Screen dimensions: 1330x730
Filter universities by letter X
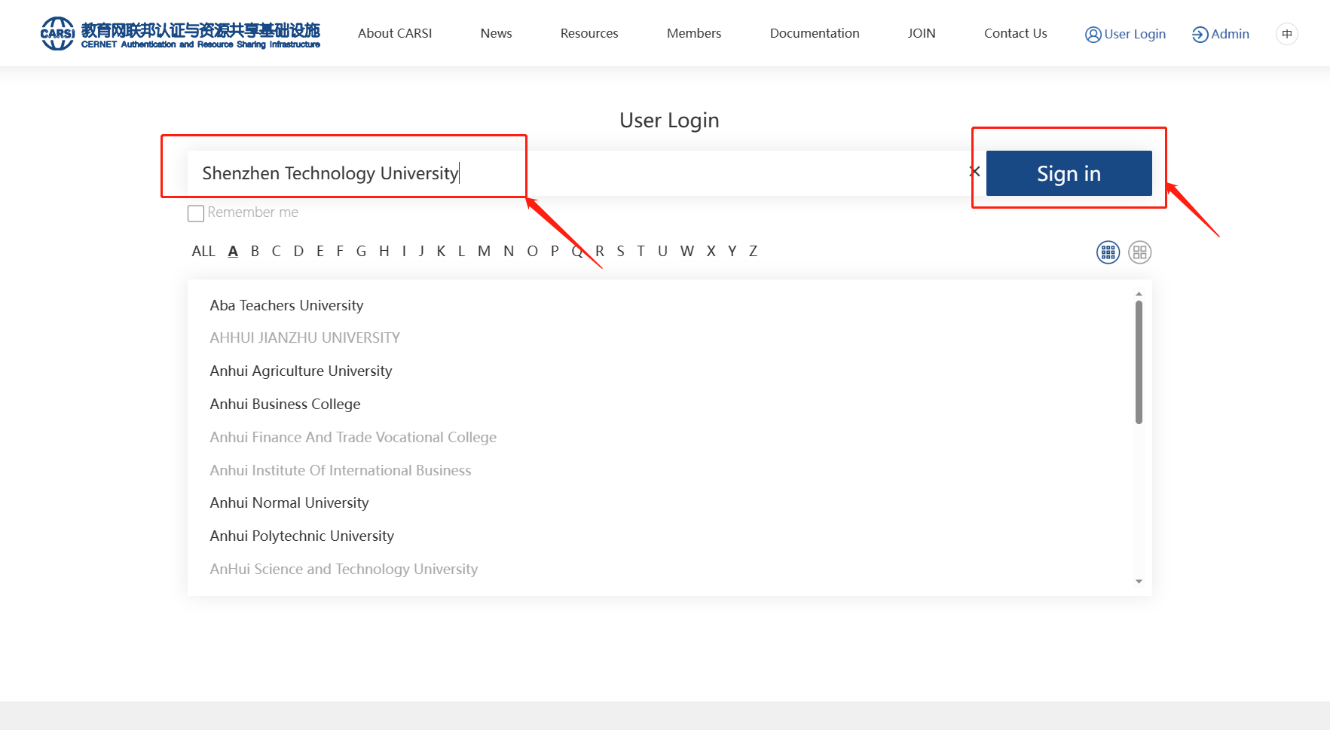point(711,251)
